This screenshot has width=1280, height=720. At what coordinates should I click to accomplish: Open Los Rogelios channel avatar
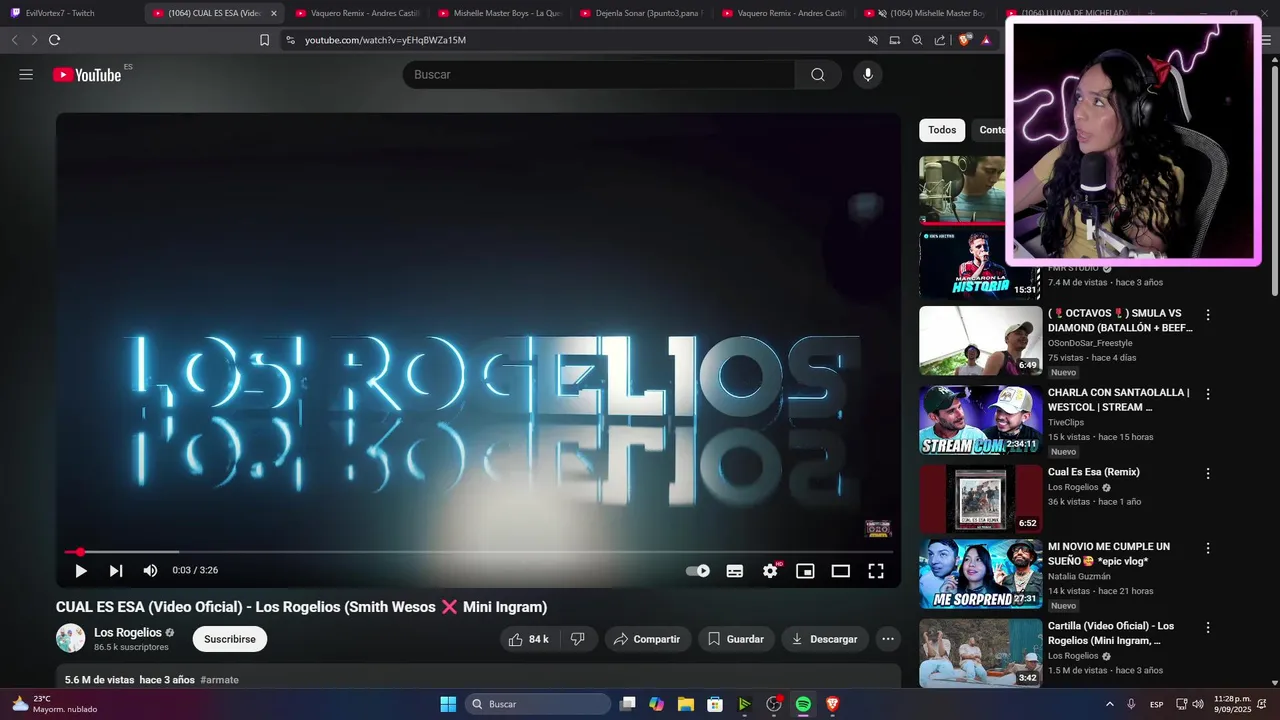click(70, 638)
